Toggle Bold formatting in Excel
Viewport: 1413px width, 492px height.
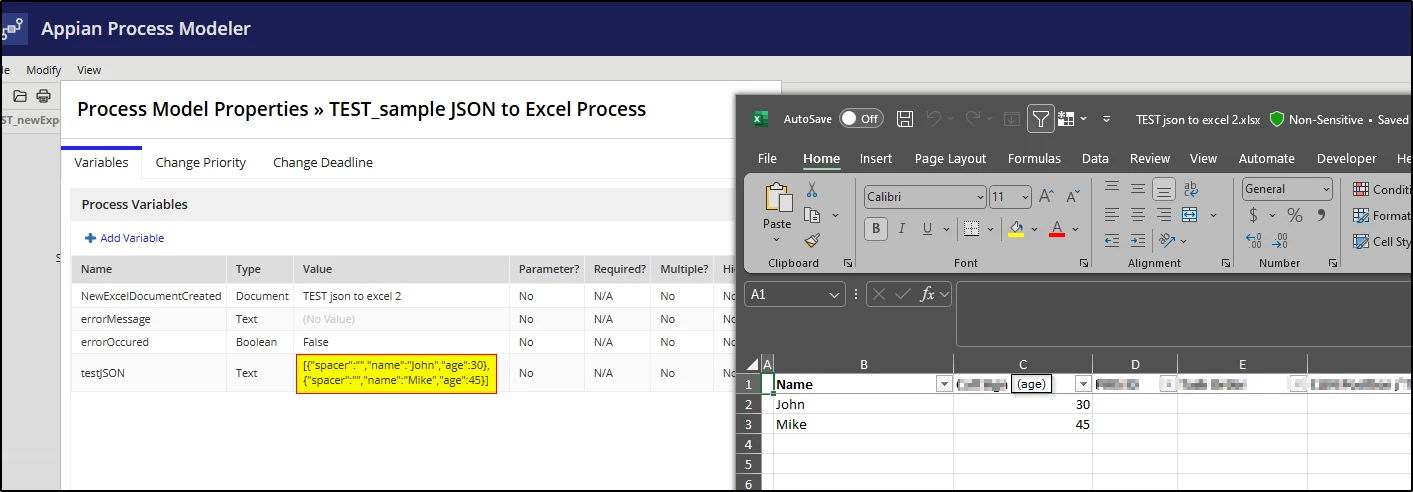pyautogui.click(x=876, y=229)
